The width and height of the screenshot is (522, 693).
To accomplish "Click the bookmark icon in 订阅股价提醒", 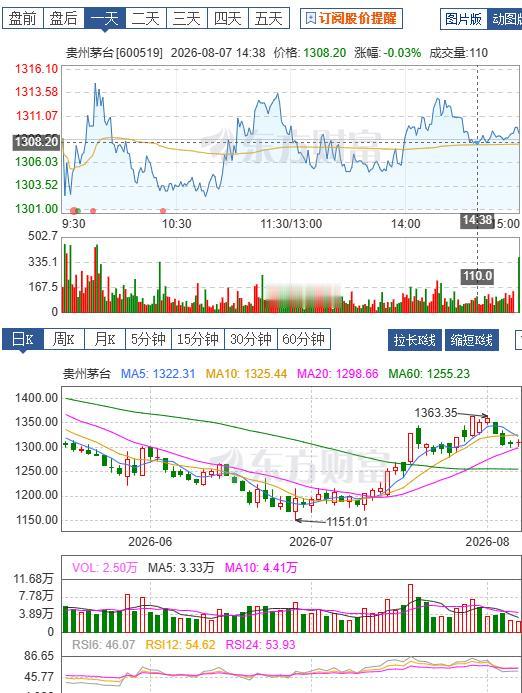I will 311,19.
